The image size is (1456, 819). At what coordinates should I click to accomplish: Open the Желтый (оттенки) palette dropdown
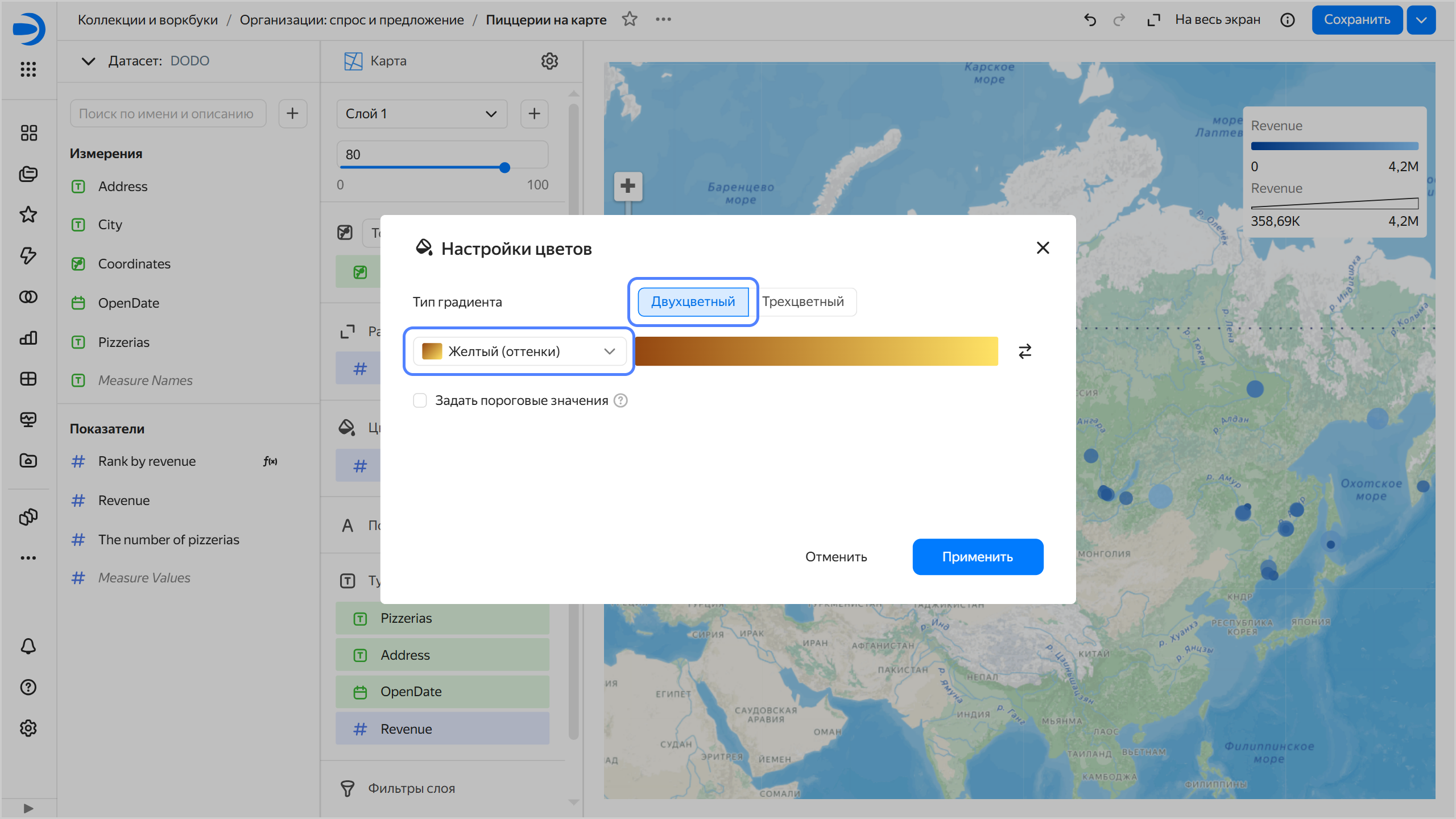tap(519, 351)
